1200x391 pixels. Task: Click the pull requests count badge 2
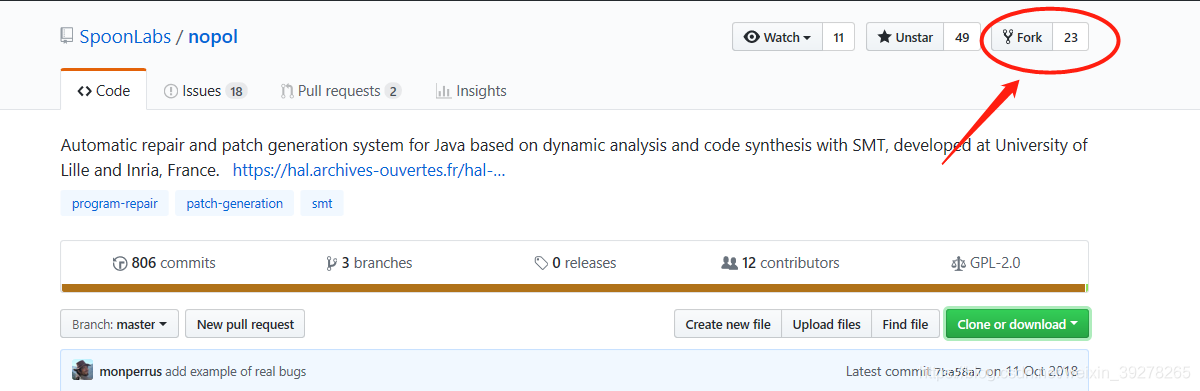(x=393, y=91)
